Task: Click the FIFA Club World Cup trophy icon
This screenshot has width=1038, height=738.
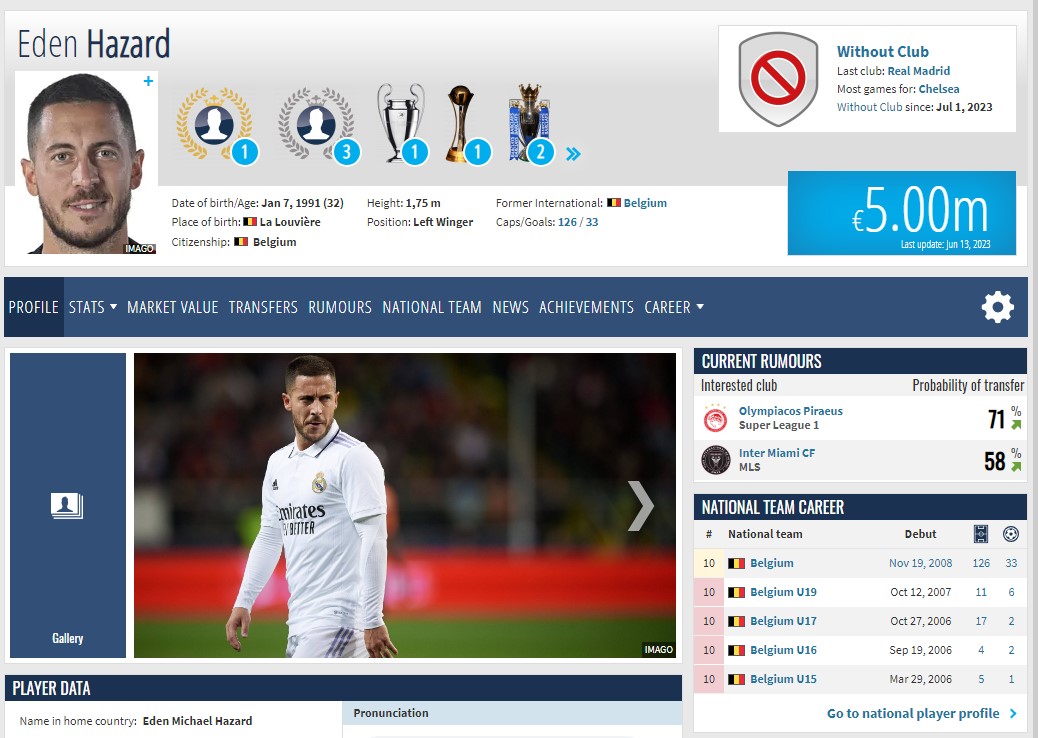Action: click(458, 122)
